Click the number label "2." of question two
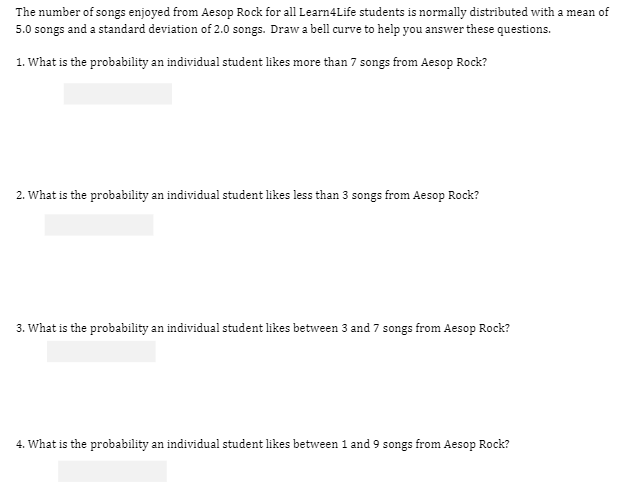 click(x=21, y=195)
